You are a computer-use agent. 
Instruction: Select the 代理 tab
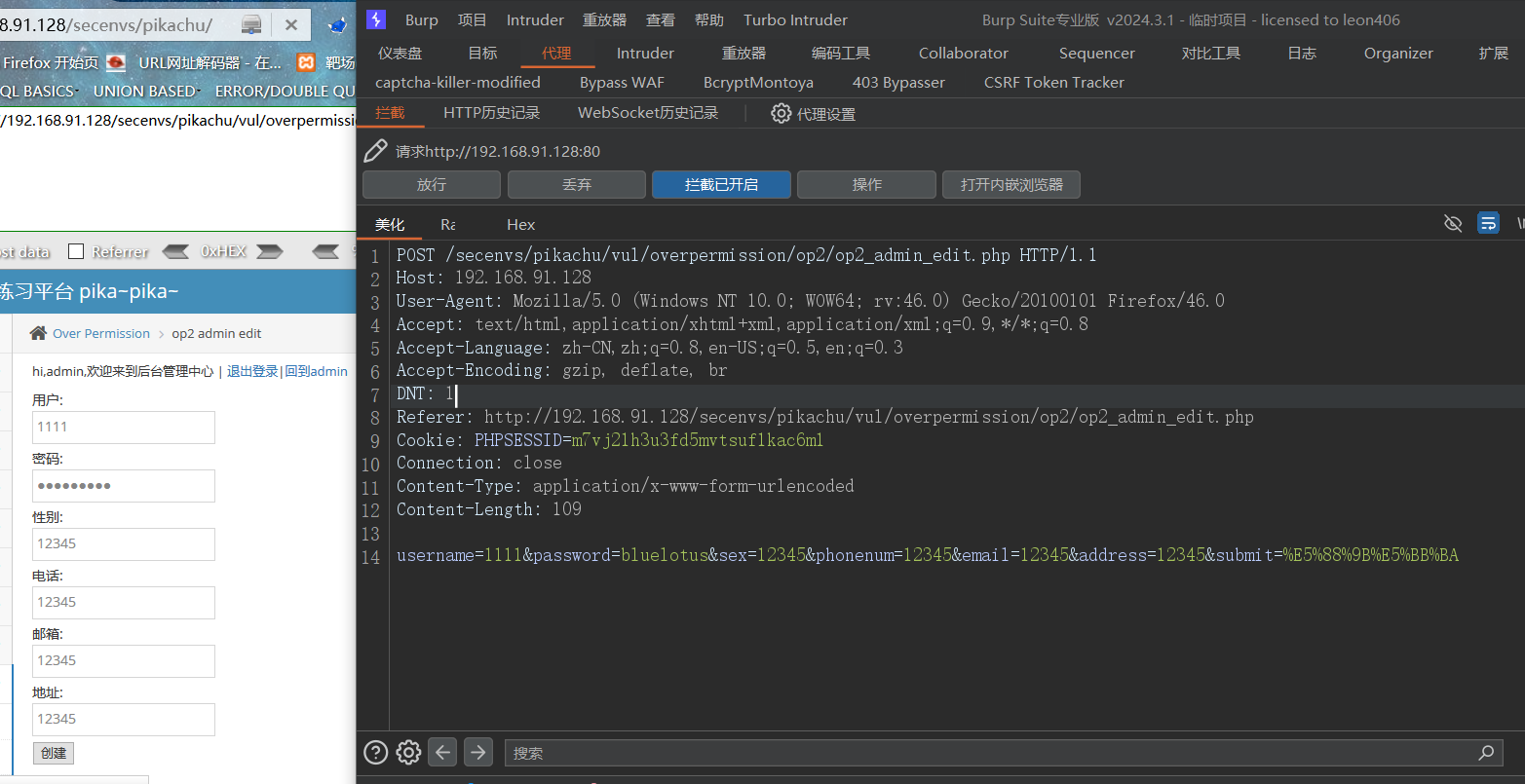[x=556, y=53]
